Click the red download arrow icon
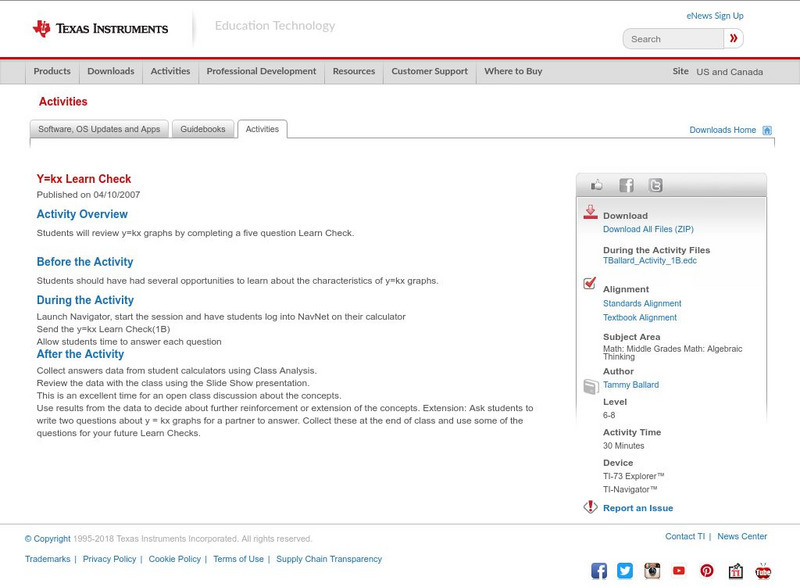This screenshot has width=800, height=587. 588,213
